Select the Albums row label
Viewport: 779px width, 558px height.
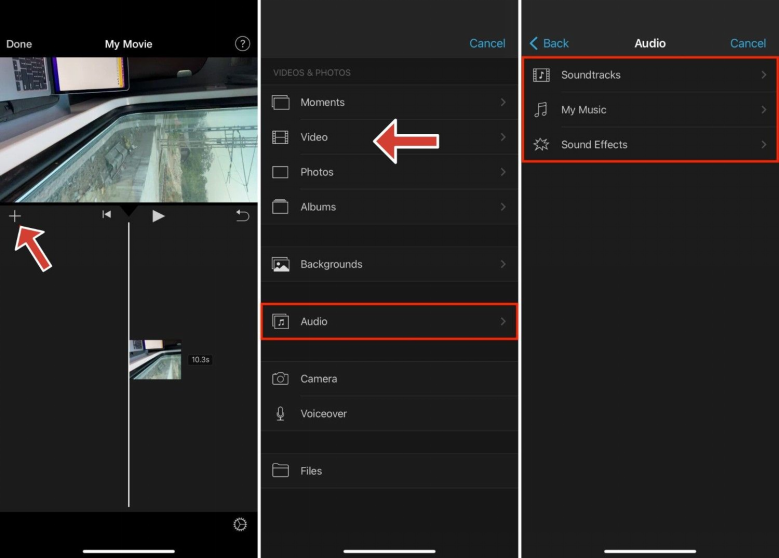[x=318, y=207]
